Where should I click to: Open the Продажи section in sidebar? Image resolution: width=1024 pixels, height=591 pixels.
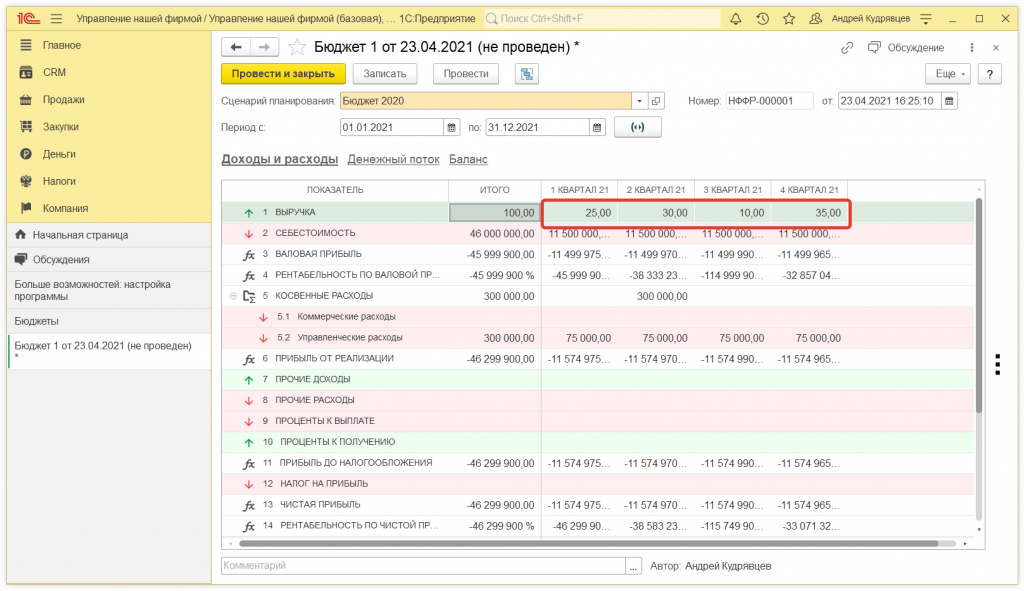point(63,100)
